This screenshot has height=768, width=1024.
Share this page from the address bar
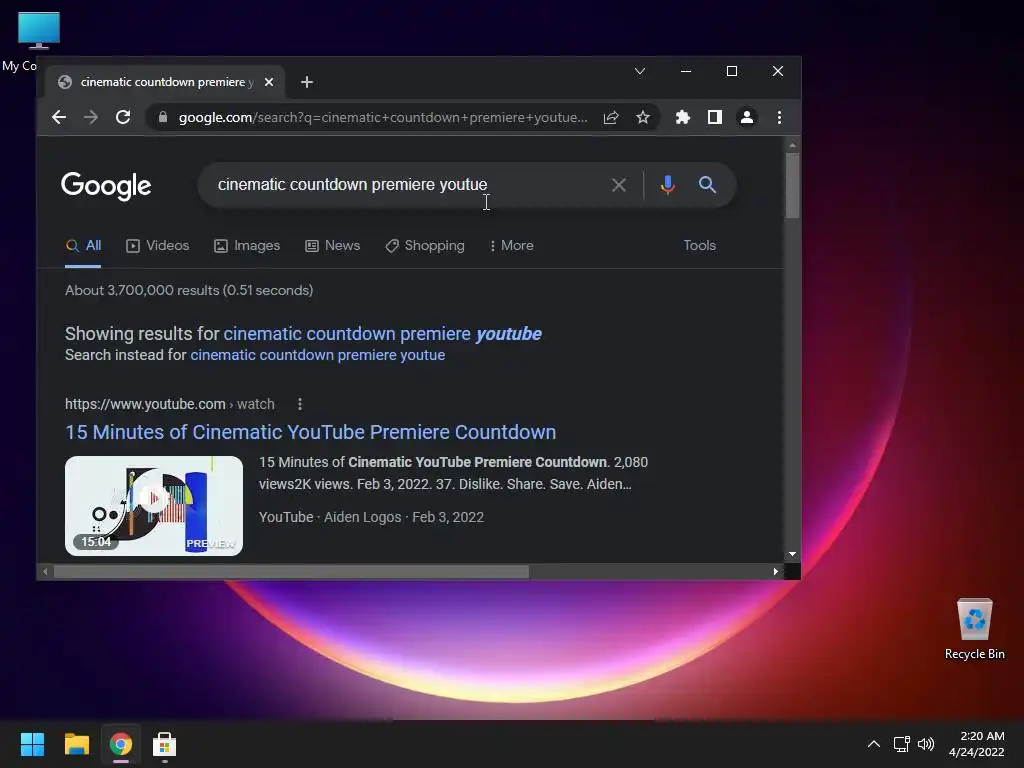coord(611,118)
